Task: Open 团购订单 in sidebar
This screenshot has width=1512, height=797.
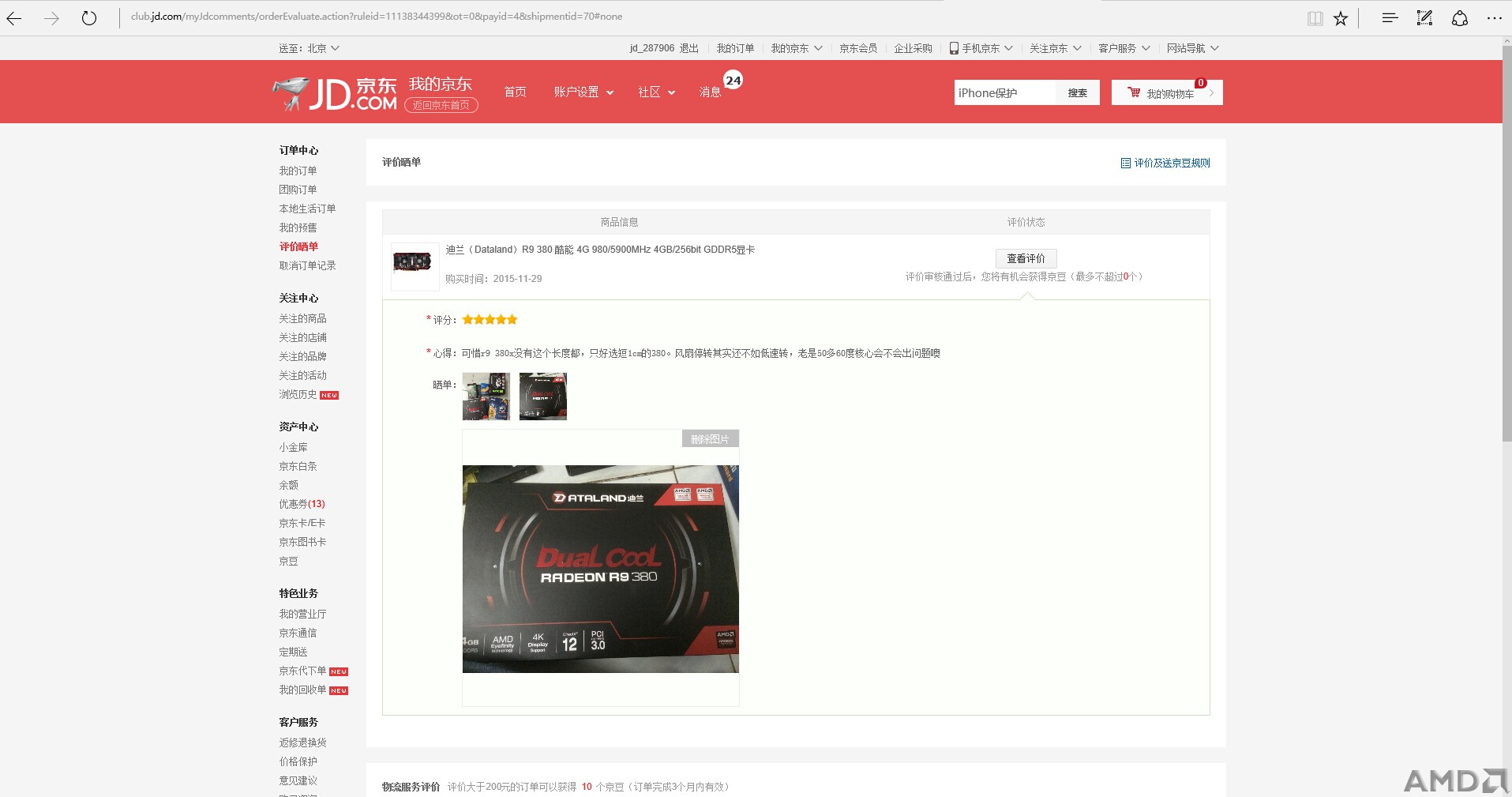Action: click(298, 190)
